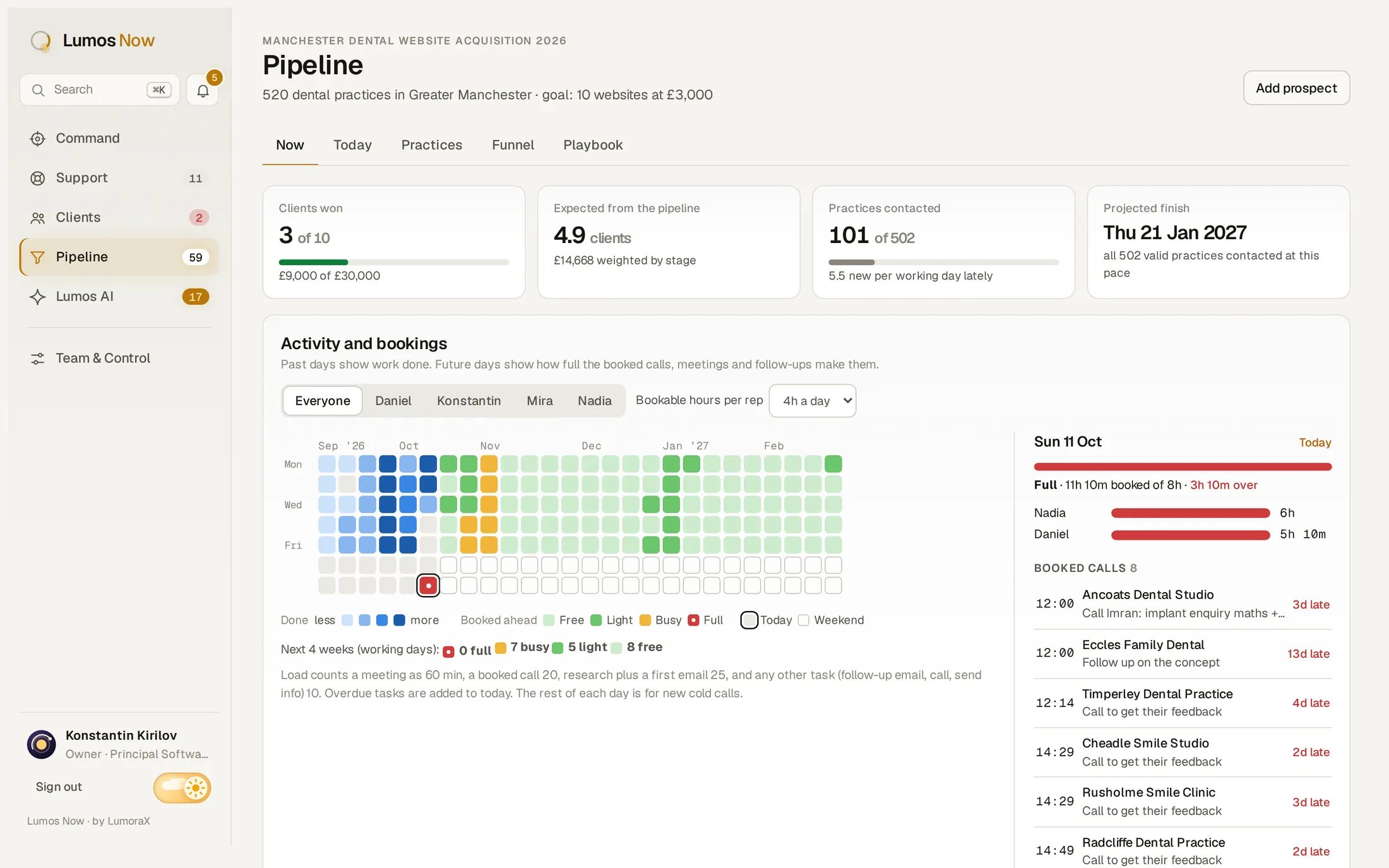Click Nadia's red load bar

1190,513
